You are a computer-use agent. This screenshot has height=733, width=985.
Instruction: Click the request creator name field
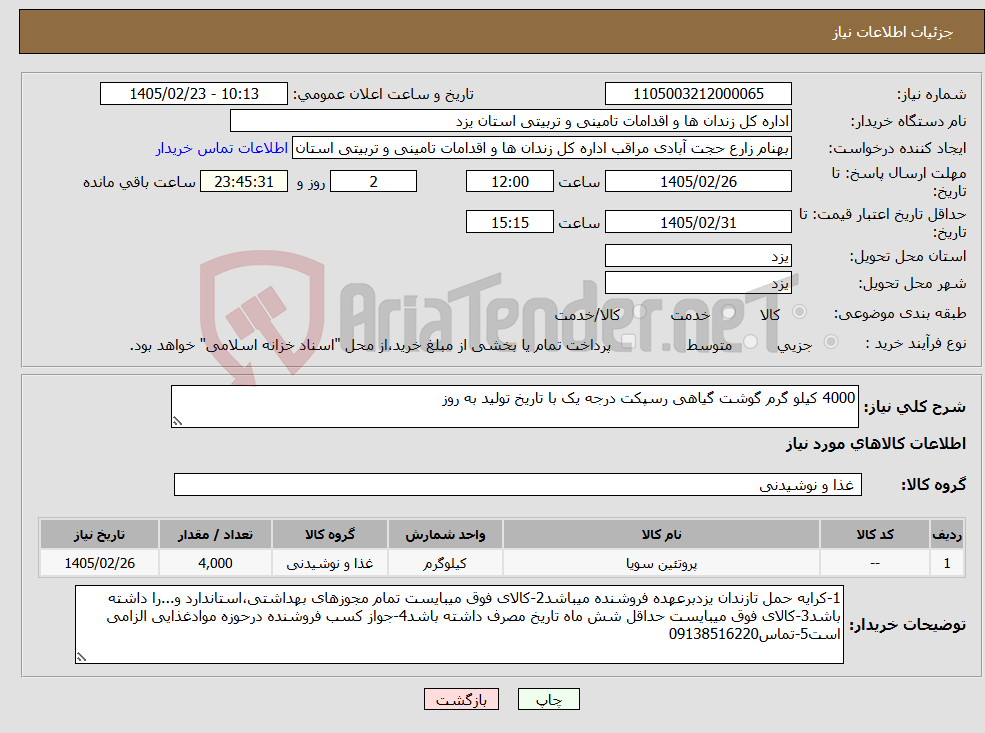(x=541, y=148)
